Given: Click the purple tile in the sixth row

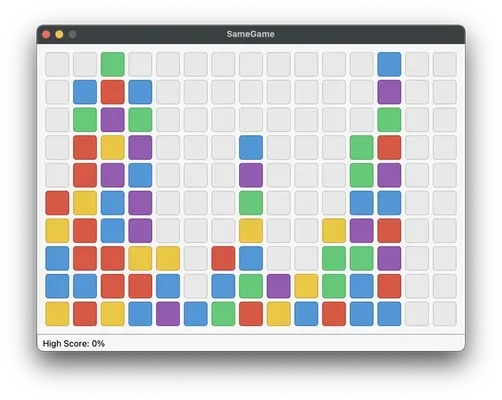Looking at the screenshot, I should click(140, 203).
